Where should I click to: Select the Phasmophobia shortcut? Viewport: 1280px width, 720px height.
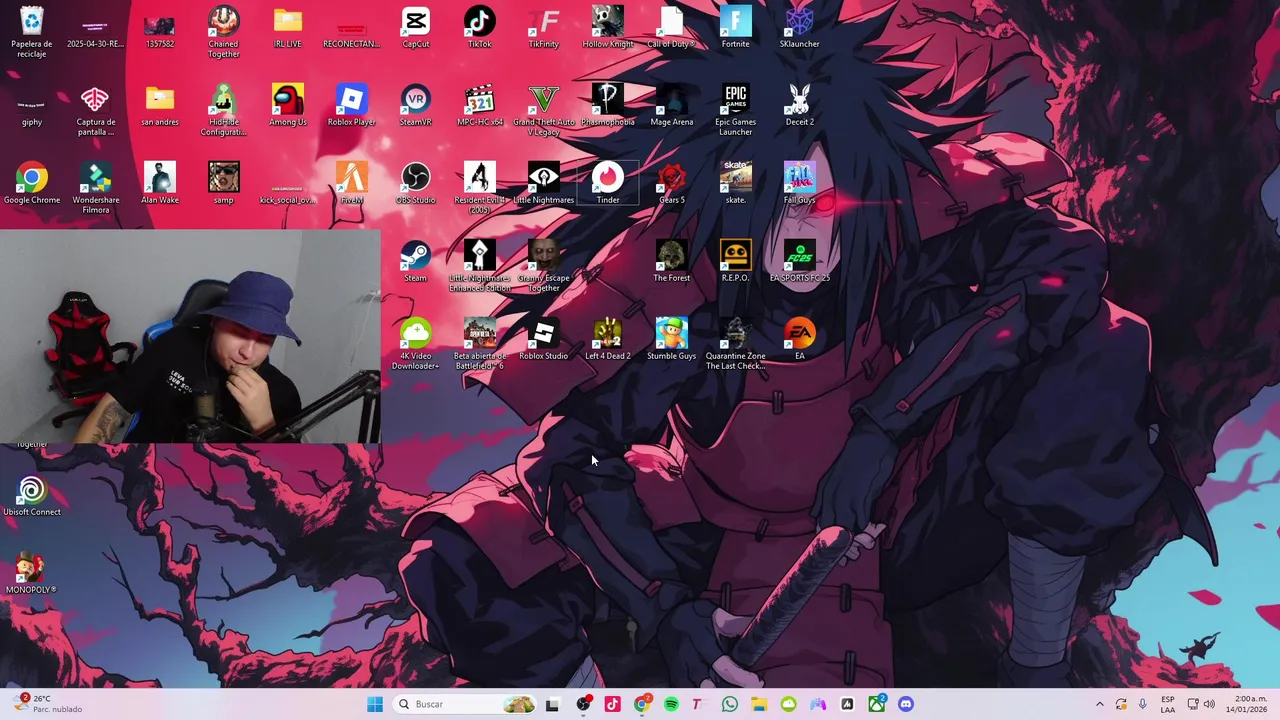click(x=608, y=106)
